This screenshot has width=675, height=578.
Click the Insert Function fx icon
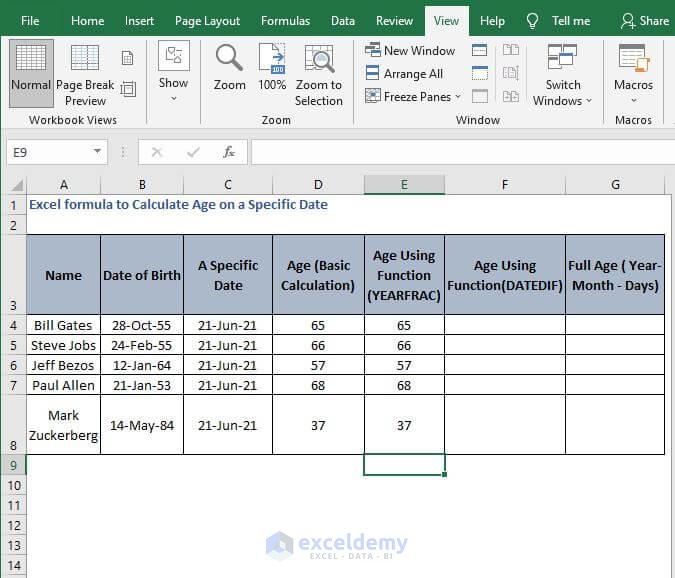pos(229,152)
